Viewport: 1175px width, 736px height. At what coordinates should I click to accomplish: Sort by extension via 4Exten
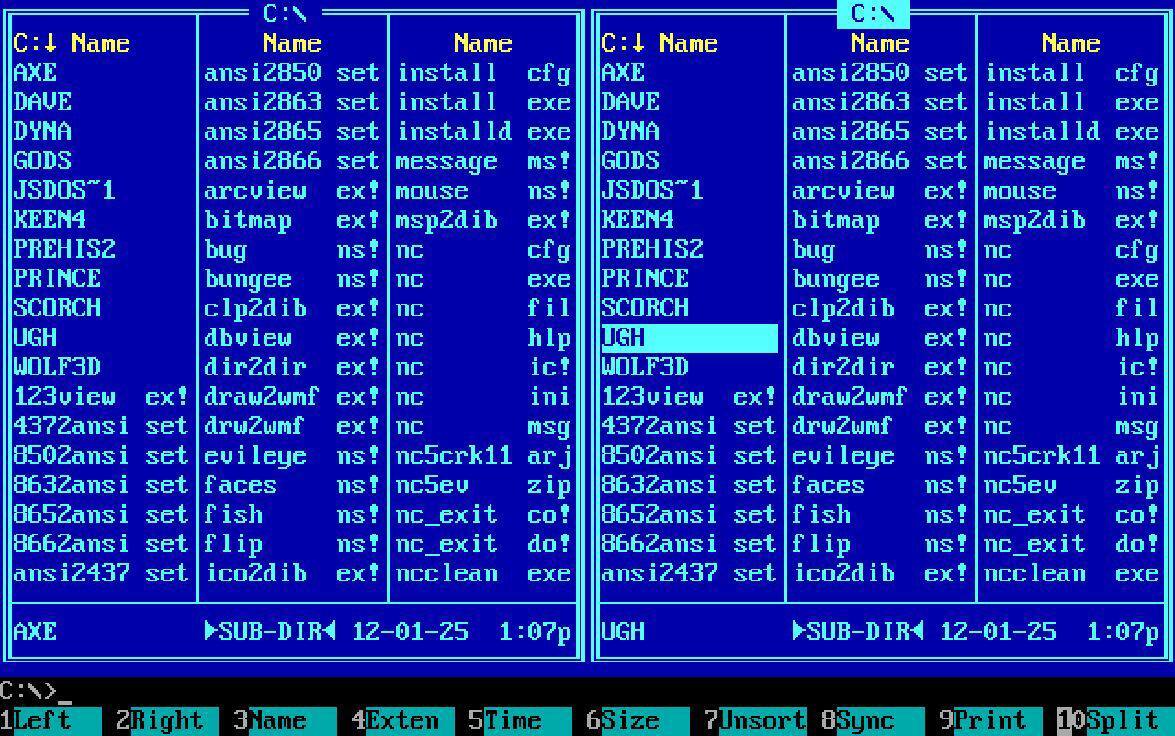(x=400, y=721)
